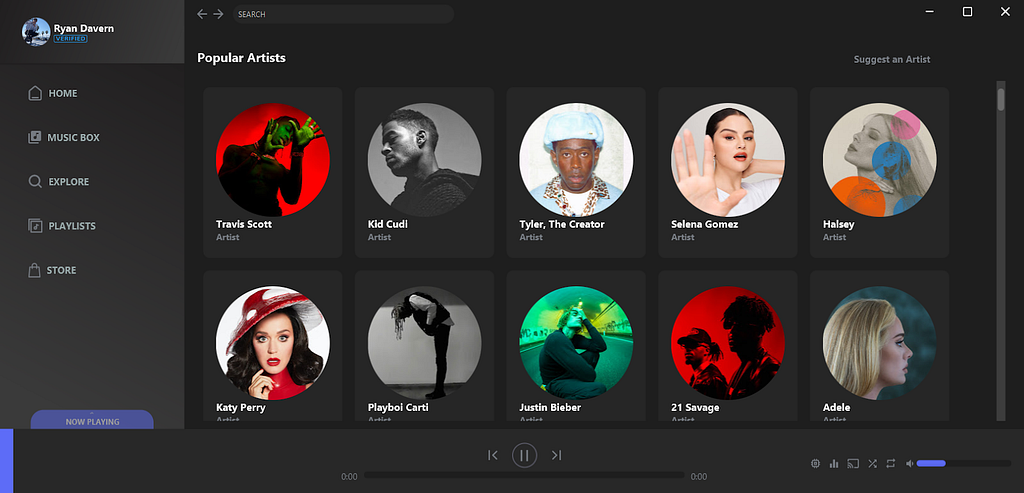This screenshot has width=1024, height=493.
Task: Click the Ryan Davern username
Action: (x=84, y=29)
